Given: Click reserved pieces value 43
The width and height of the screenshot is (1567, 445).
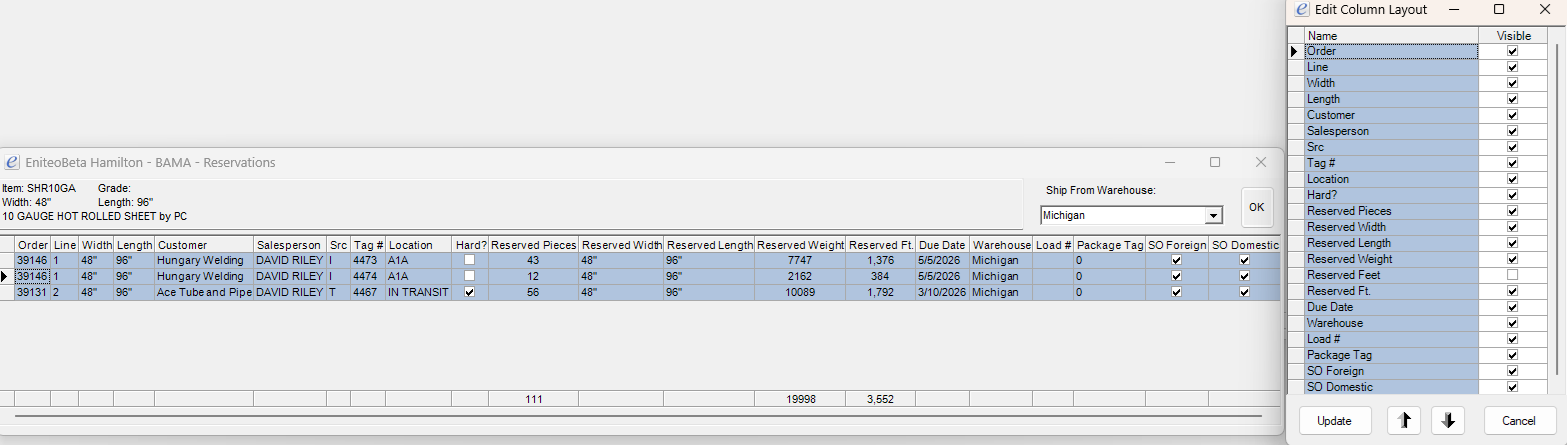Looking at the screenshot, I should coord(533,260).
